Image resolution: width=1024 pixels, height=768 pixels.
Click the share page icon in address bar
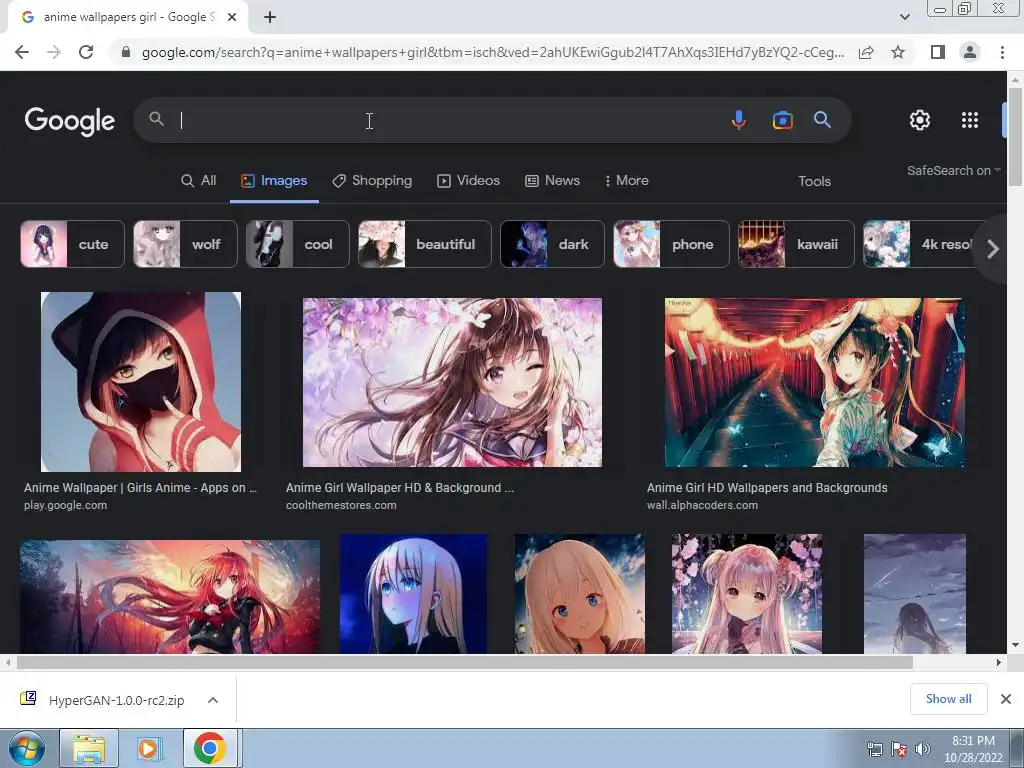(866, 52)
